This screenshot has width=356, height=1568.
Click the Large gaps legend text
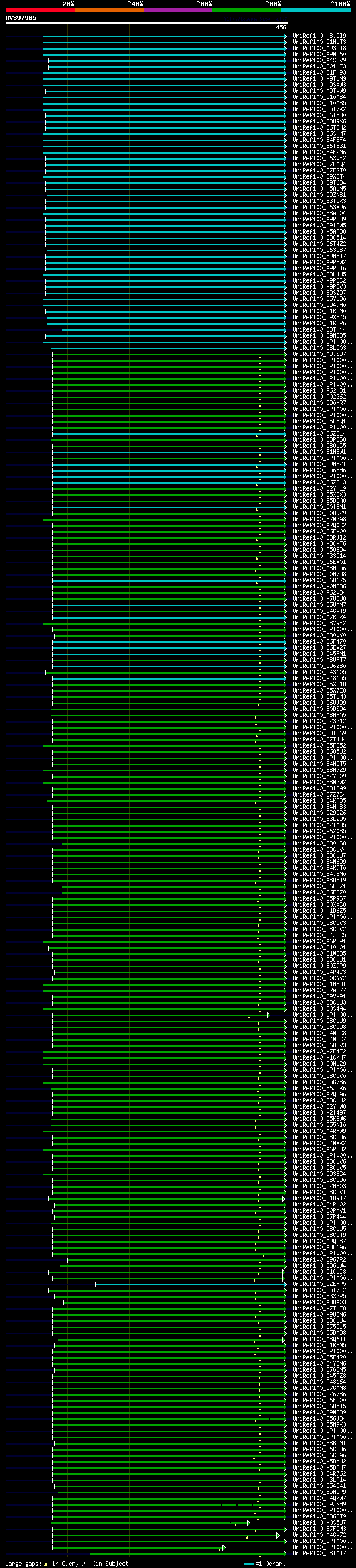coord(68,1563)
